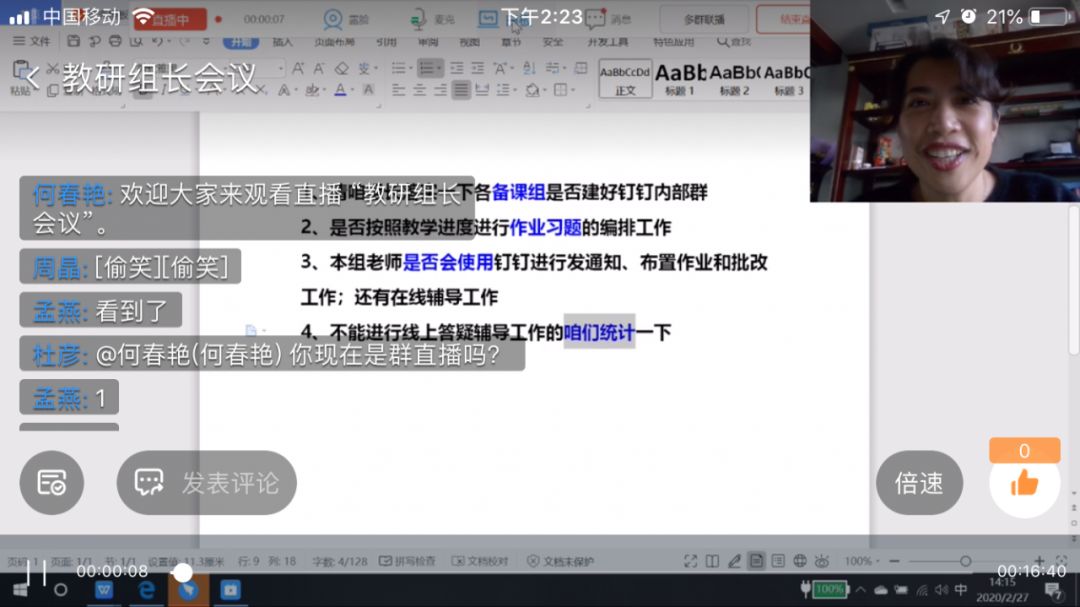Go back from 教研组长会议 replay
Viewport: 1080px width, 607px height.
tap(32, 76)
